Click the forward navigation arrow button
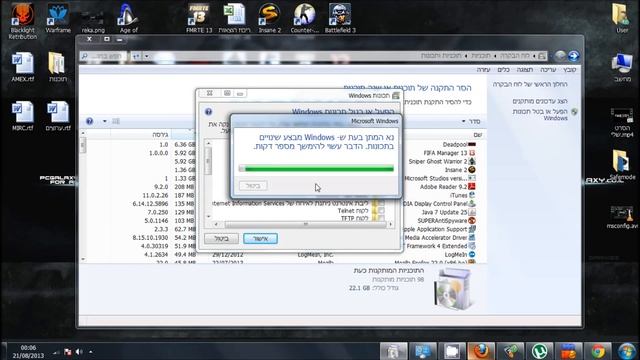The height and width of the screenshot is (360, 640). click(x=560, y=56)
